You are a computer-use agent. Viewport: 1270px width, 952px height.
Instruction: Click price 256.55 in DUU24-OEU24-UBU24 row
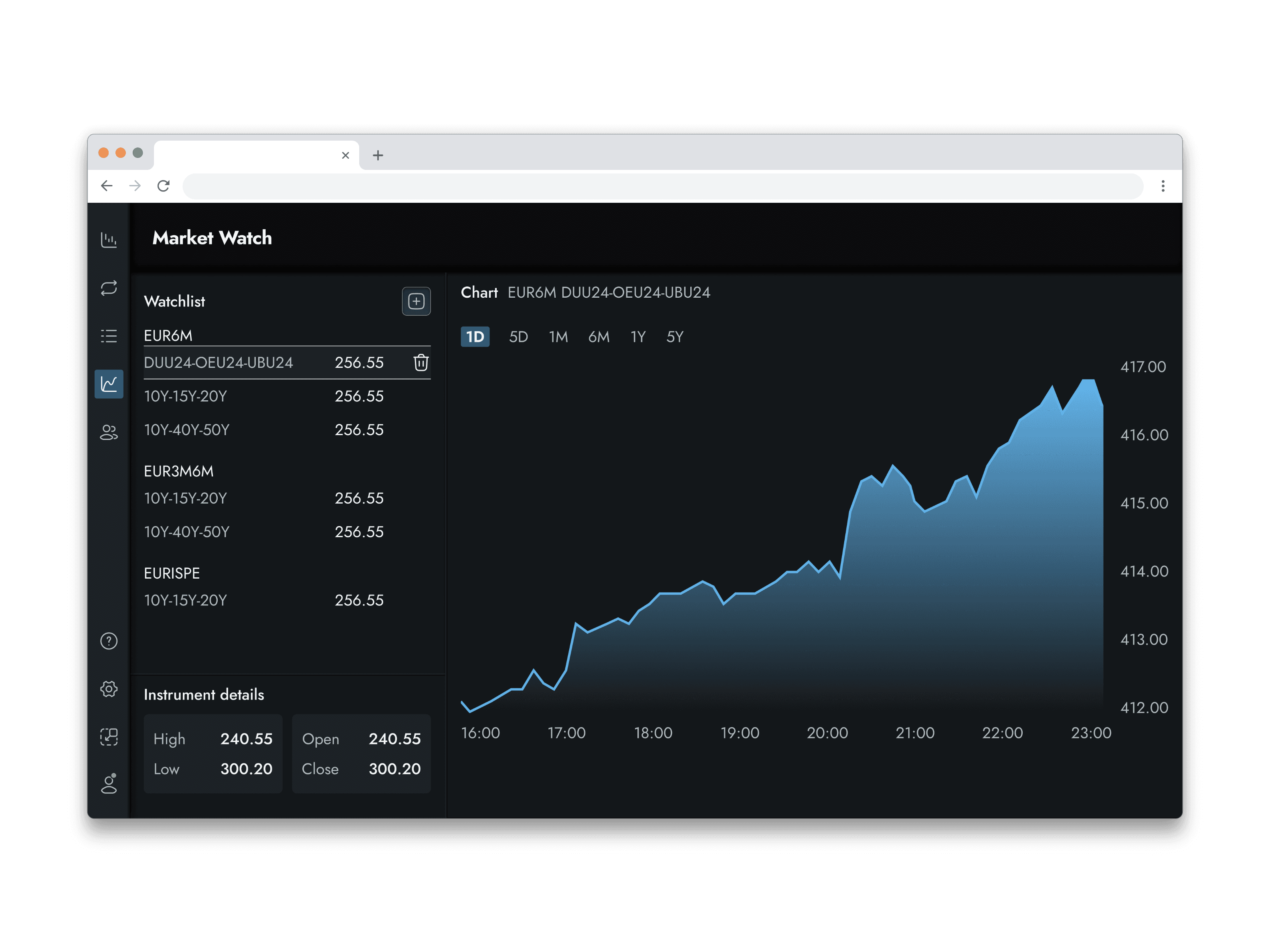coord(359,363)
